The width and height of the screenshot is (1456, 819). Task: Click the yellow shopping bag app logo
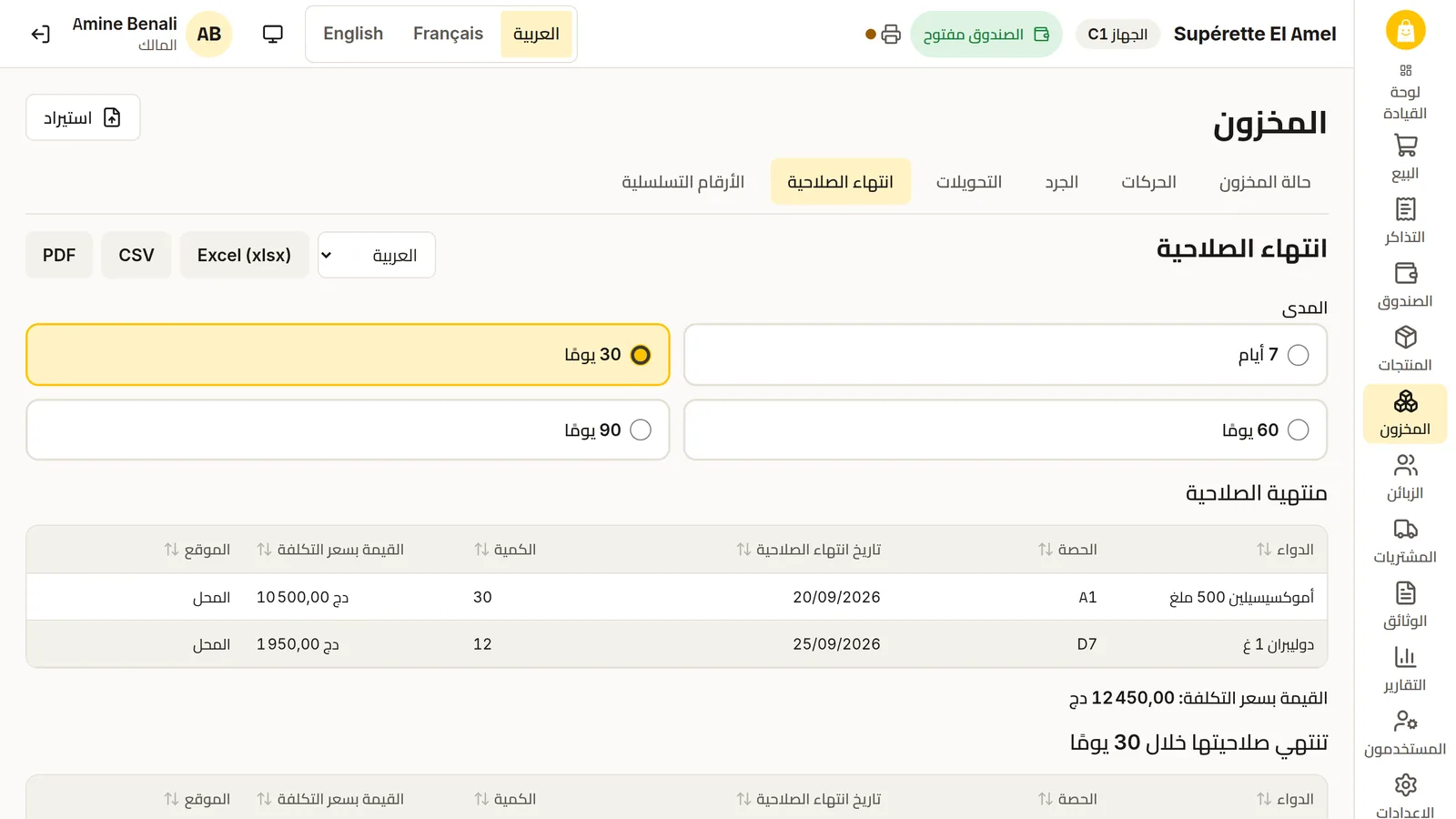[x=1405, y=30]
